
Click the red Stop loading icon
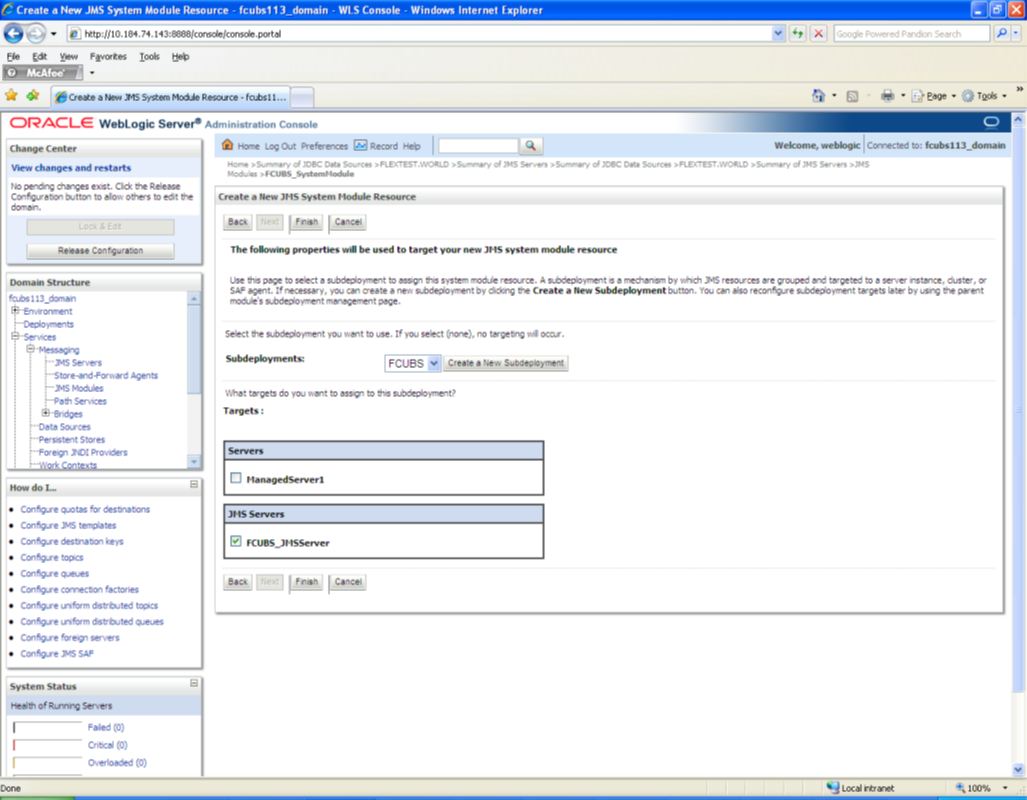tap(818, 33)
